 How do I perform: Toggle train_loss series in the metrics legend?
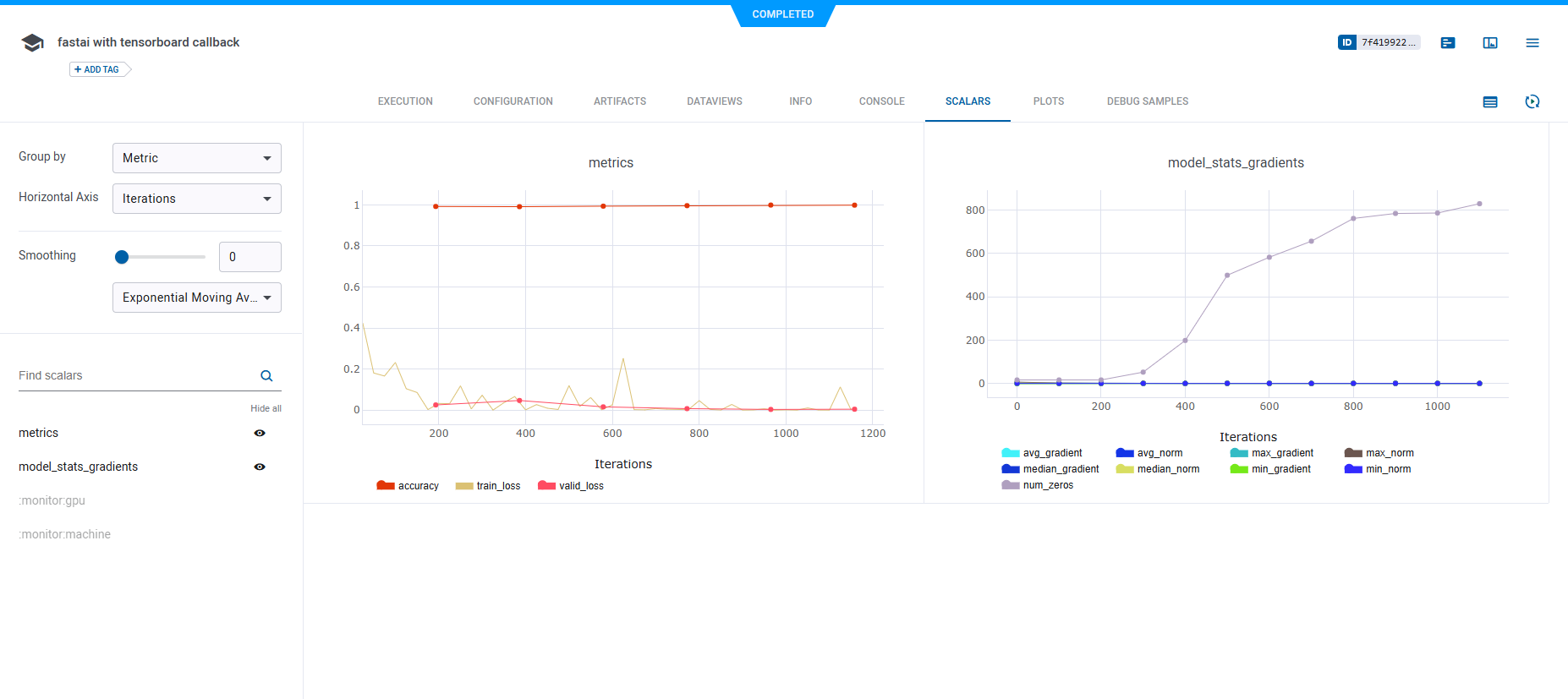pyautogui.click(x=488, y=486)
